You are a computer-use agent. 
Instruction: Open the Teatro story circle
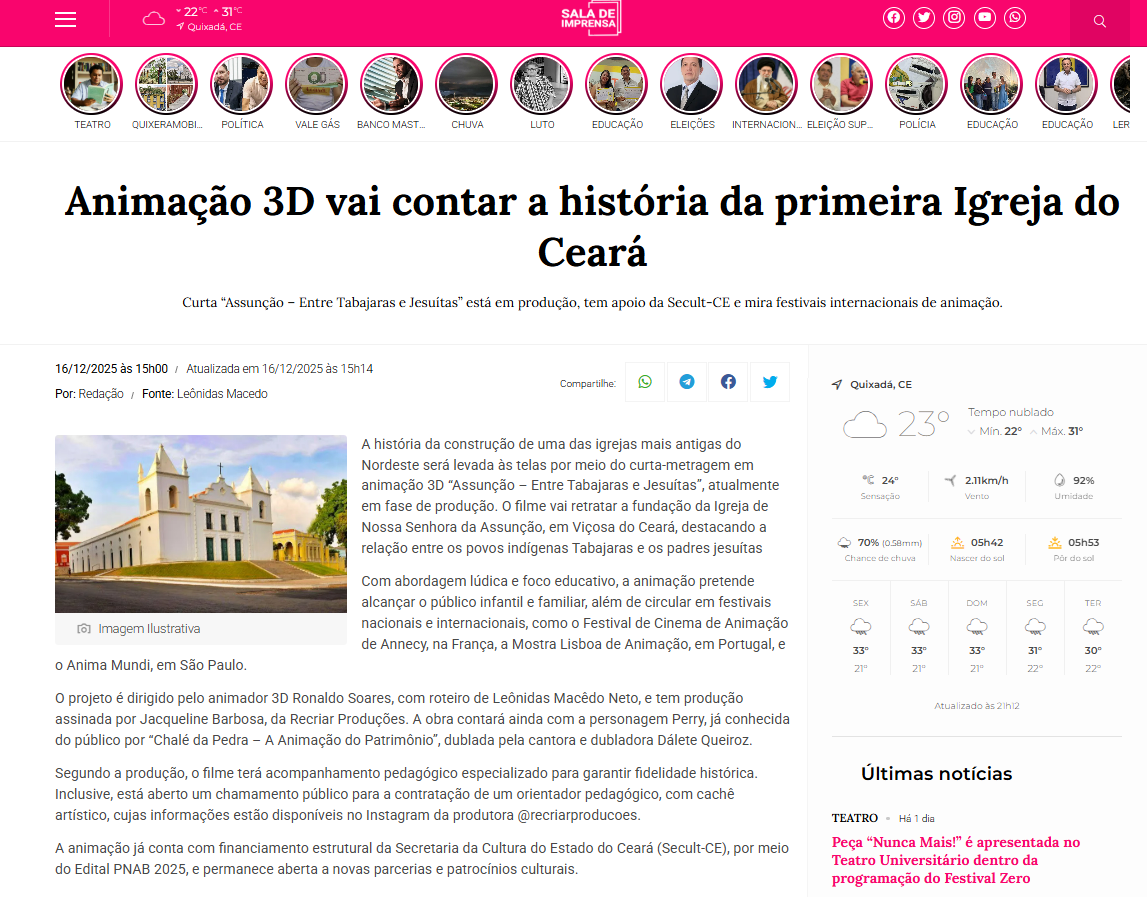click(x=92, y=84)
